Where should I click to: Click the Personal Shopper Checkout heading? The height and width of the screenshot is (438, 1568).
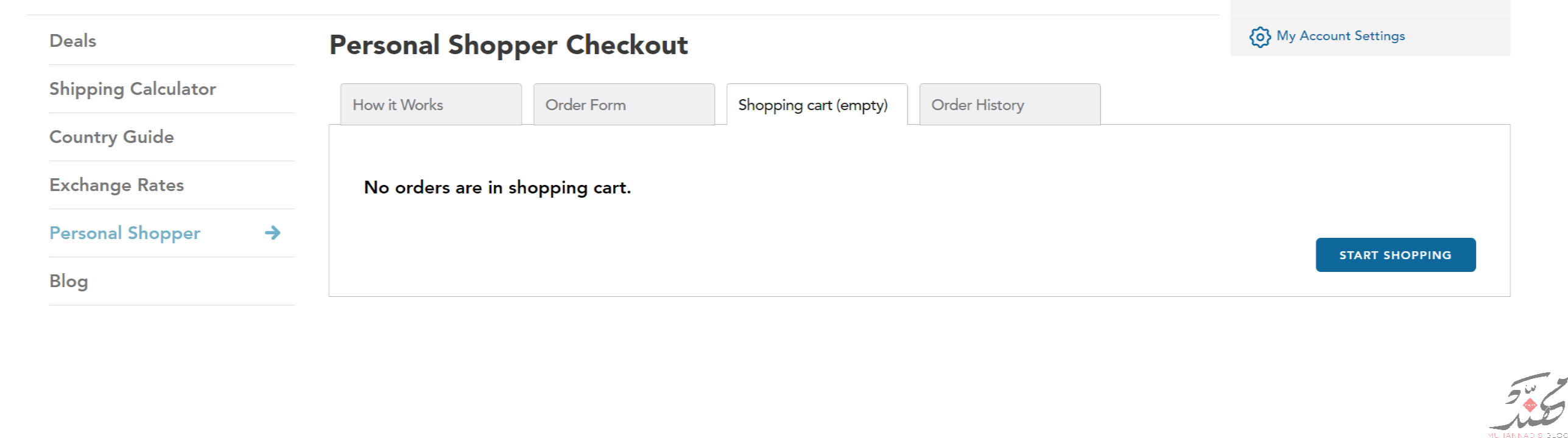(x=508, y=45)
